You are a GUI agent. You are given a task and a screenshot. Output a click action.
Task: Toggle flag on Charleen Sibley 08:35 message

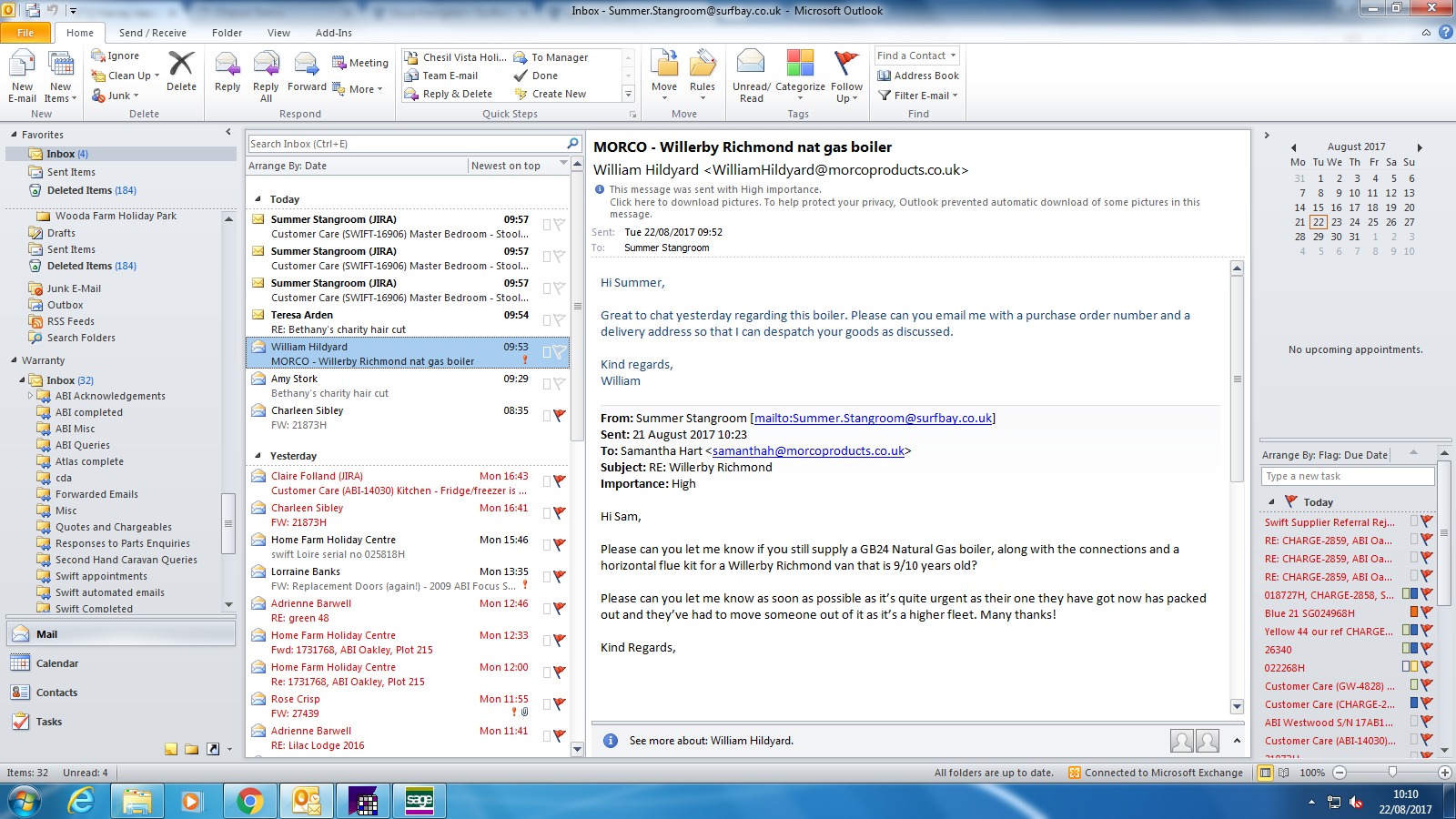coord(560,415)
